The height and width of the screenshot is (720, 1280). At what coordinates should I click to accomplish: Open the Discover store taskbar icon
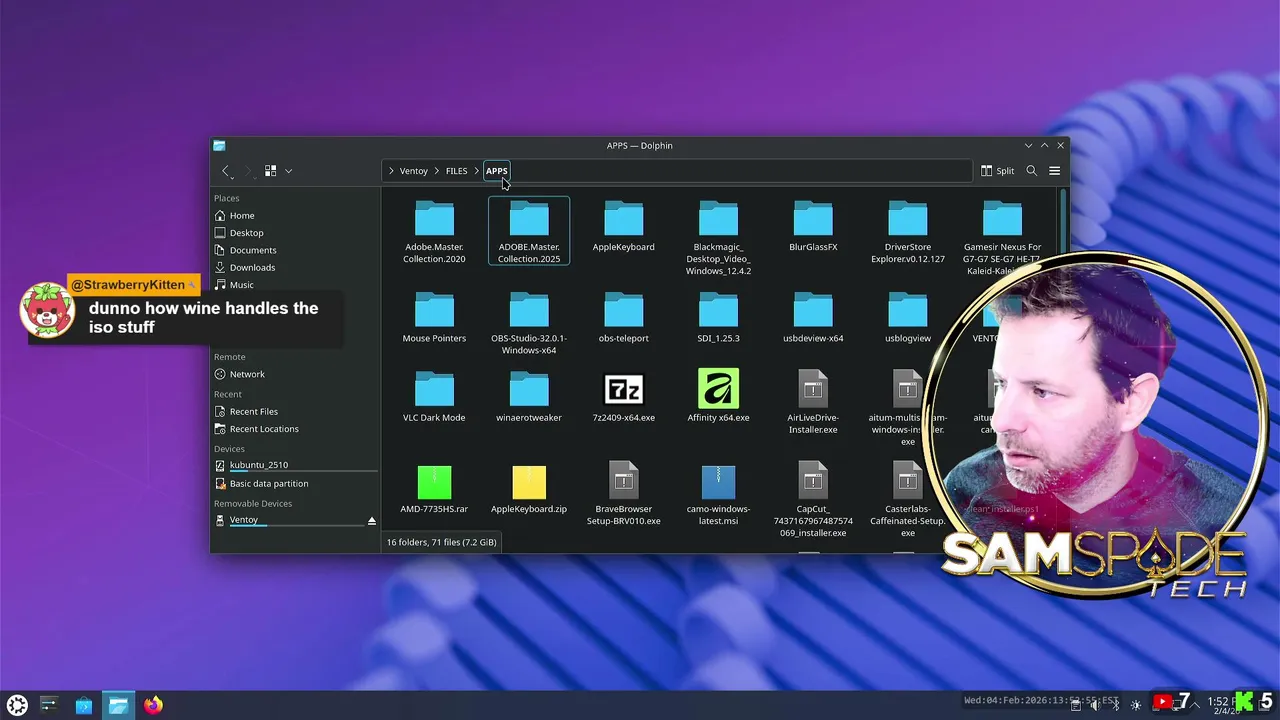pyautogui.click(x=84, y=705)
